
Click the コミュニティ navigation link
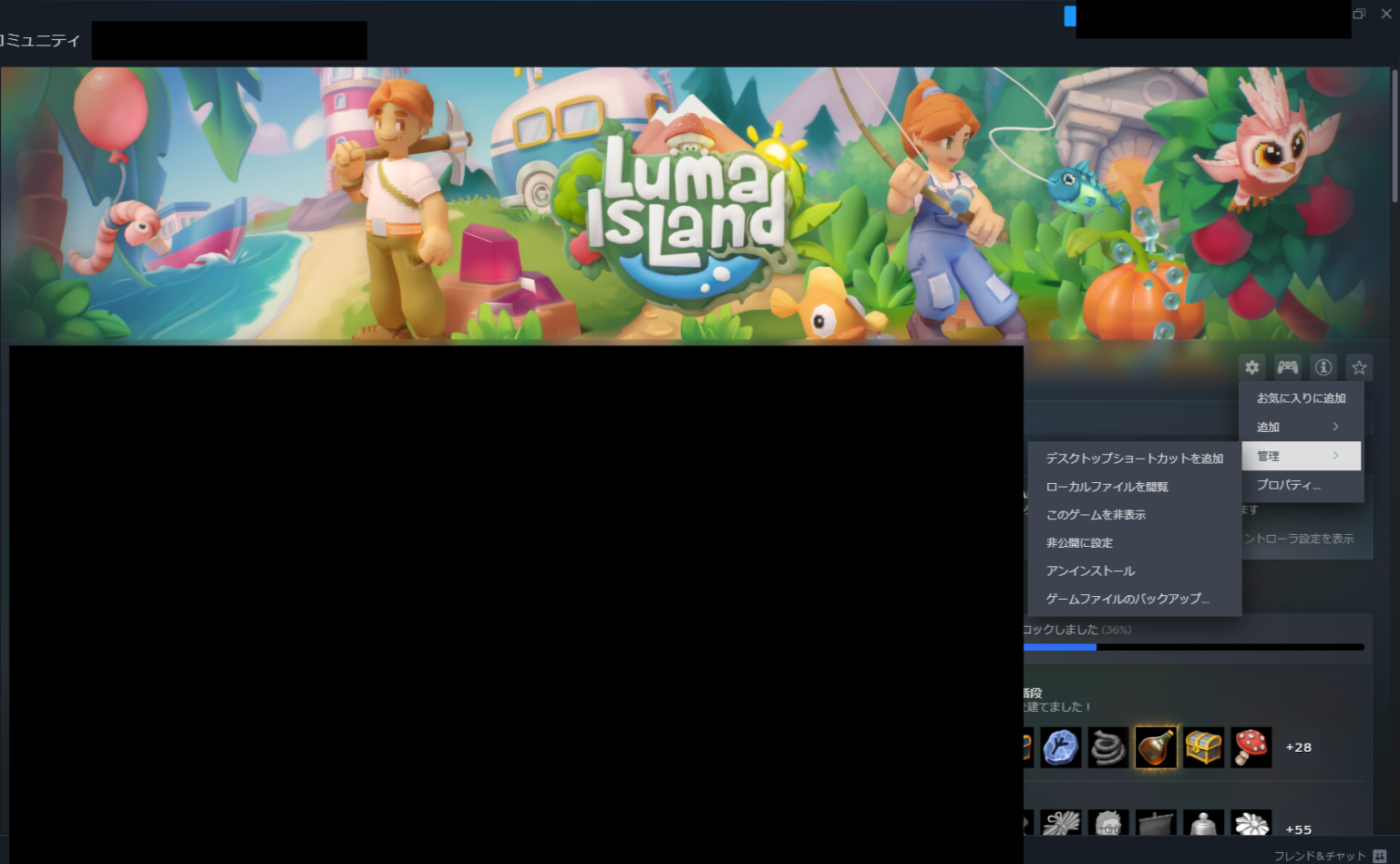point(40,41)
